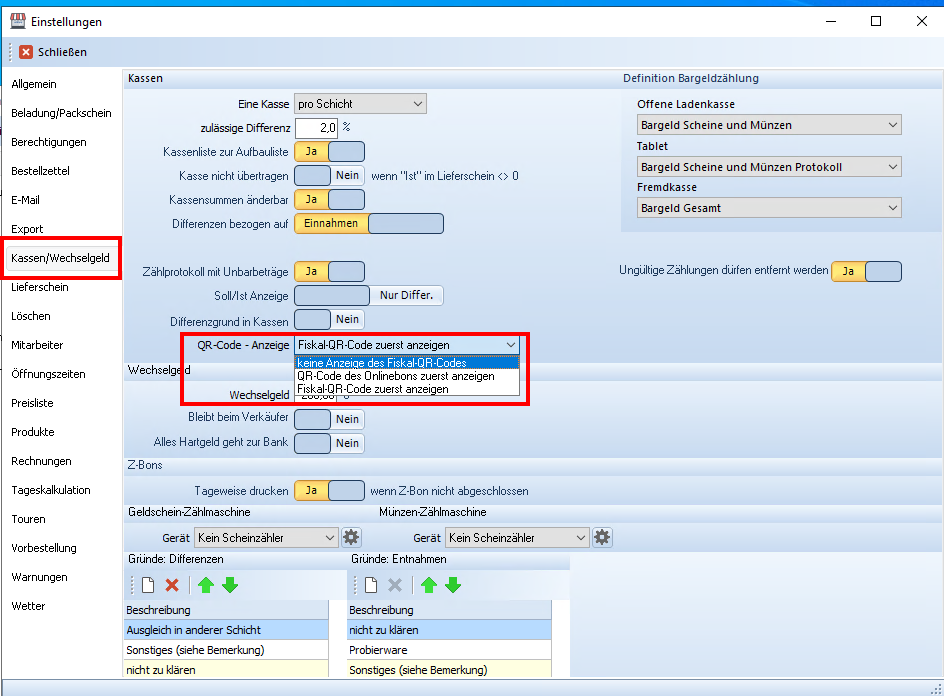
Task: Add a new entry under Gründe: Entnahmen
Action: 371,585
